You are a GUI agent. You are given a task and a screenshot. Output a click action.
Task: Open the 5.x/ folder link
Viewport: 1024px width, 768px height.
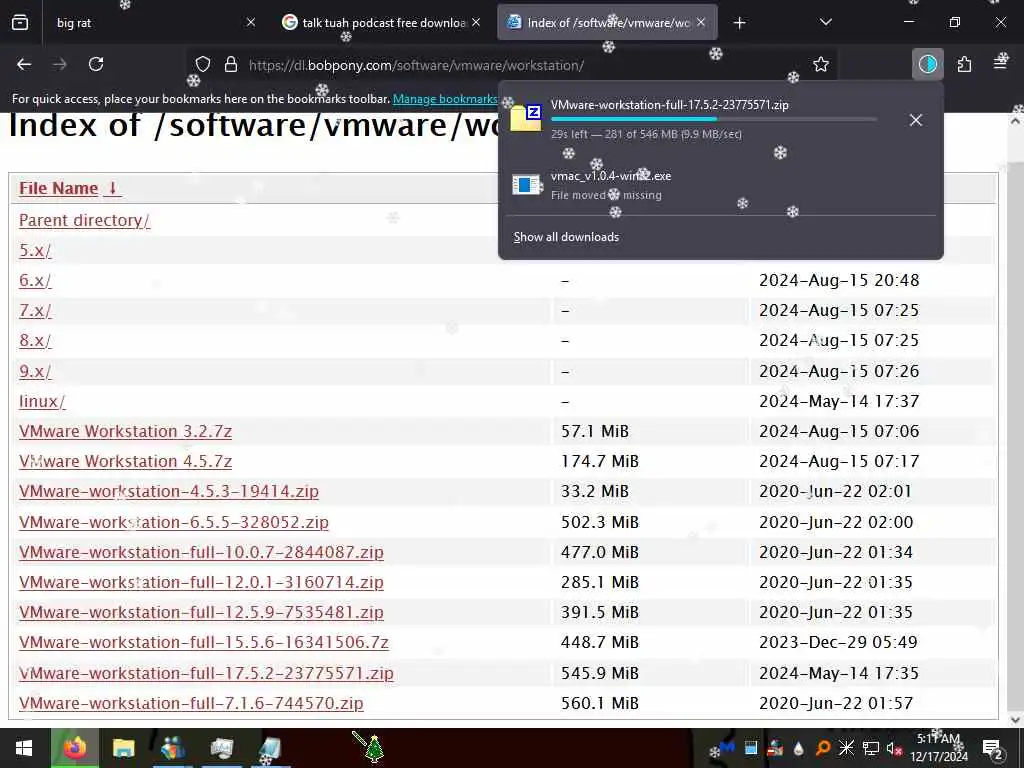pyautogui.click(x=35, y=251)
